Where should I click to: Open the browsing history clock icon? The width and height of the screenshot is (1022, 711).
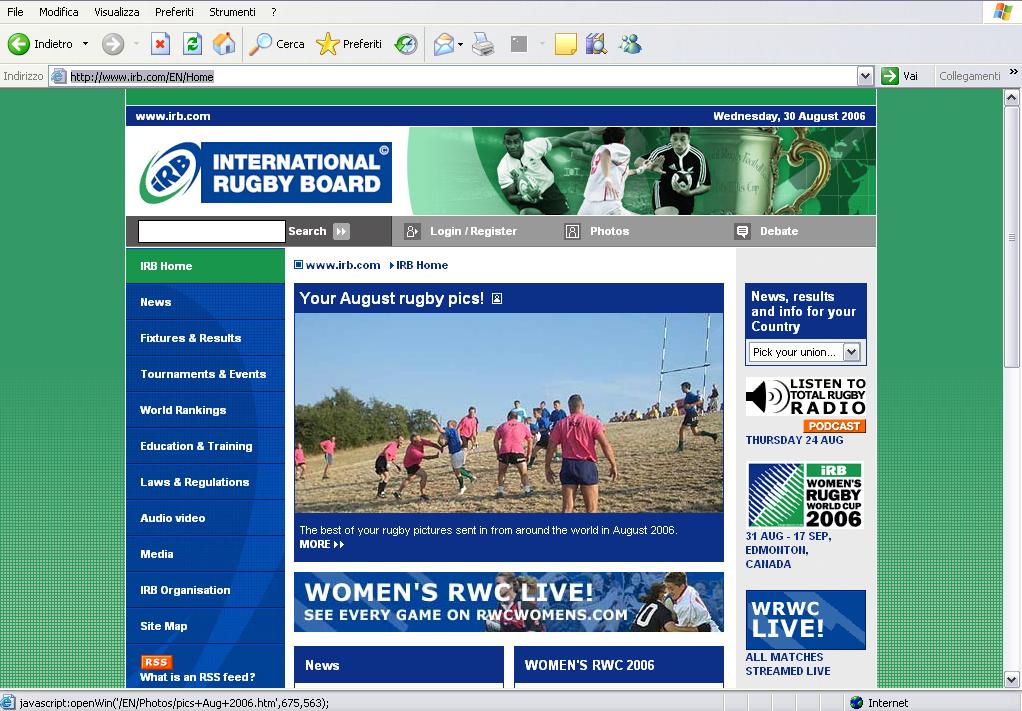point(406,44)
